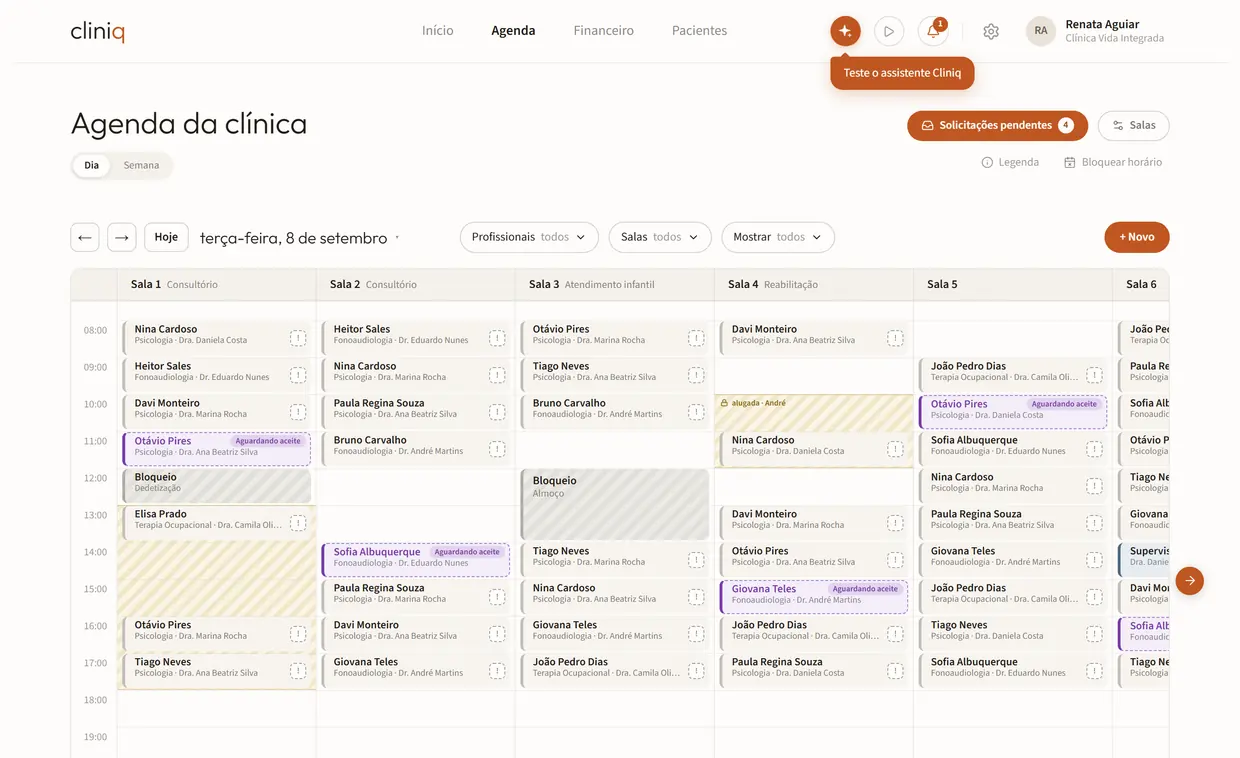
Task: Create appointment with + Novo button
Action: [1137, 237]
